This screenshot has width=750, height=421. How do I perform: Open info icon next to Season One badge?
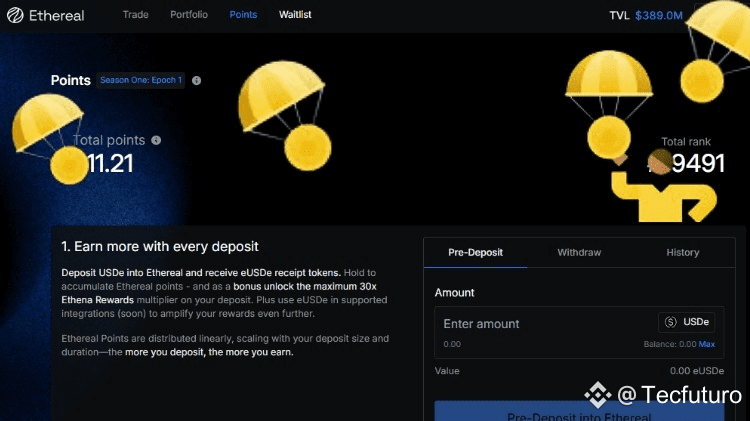pyautogui.click(x=196, y=80)
